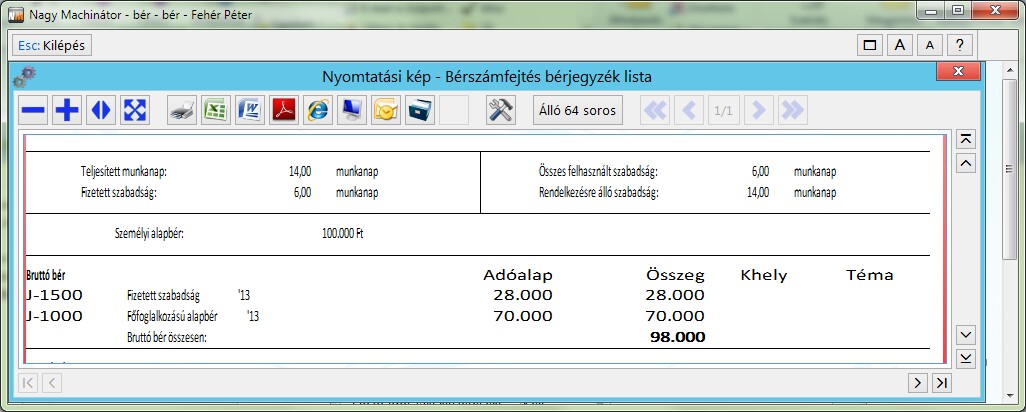Image resolution: width=1026 pixels, height=412 pixels.
Task: Click Összes felhasznált szabadság label
Action: (598, 172)
